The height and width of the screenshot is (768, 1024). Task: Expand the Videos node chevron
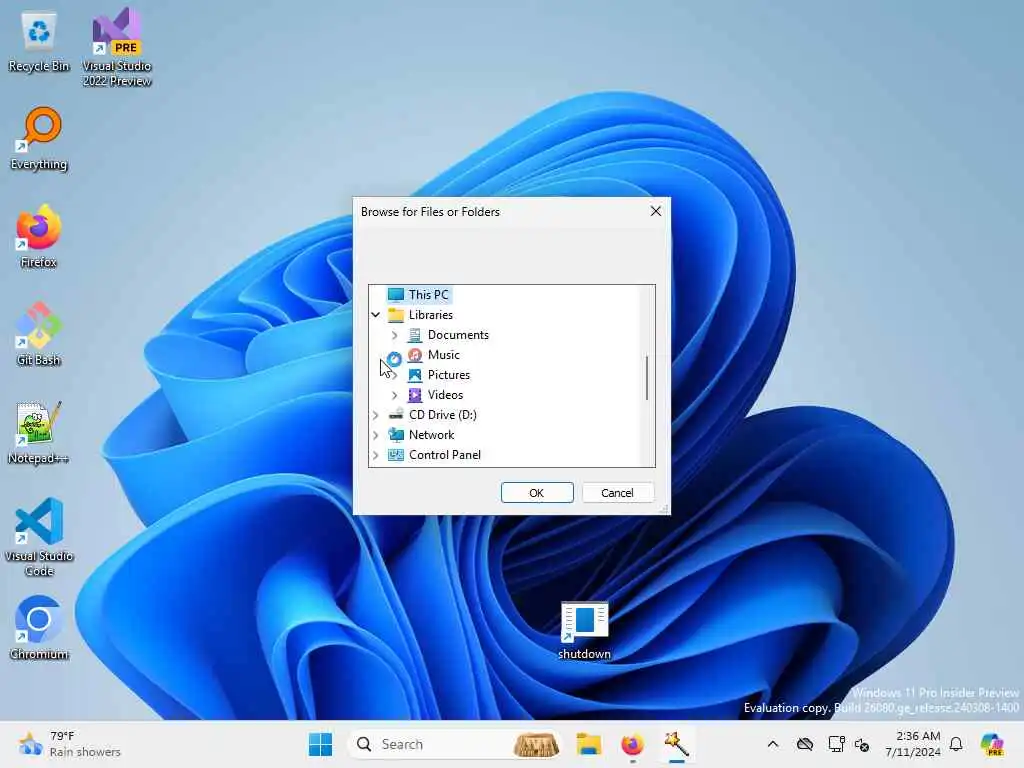[x=394, y=395]
